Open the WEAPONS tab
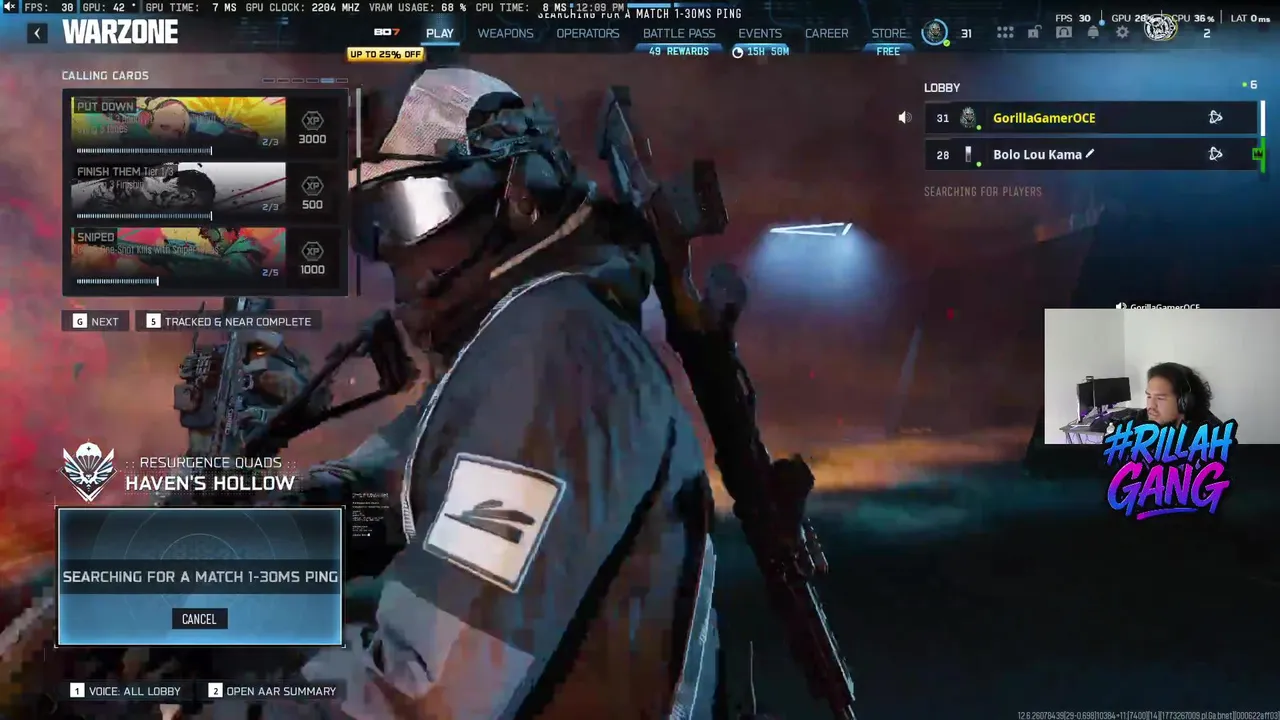Viewport: 1280px width, 720px height. pos(505,33)
